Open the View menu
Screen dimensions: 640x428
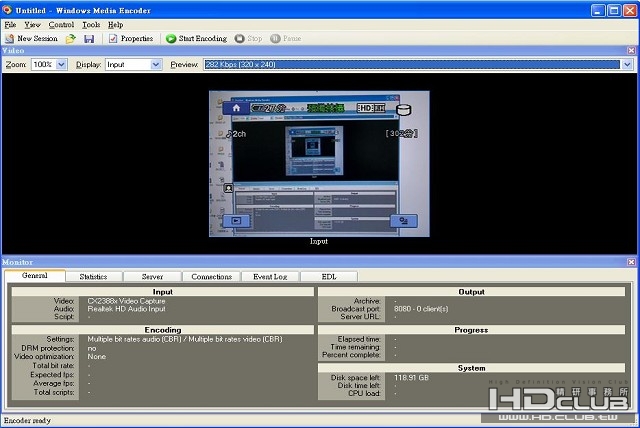coord(32,25)
